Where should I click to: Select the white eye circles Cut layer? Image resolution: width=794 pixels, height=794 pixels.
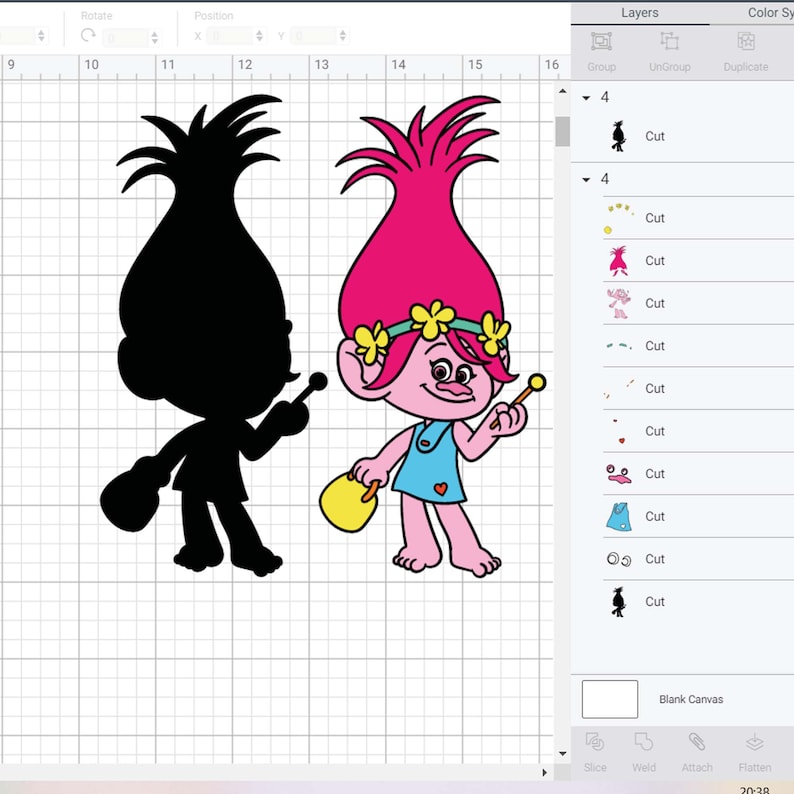699,559
